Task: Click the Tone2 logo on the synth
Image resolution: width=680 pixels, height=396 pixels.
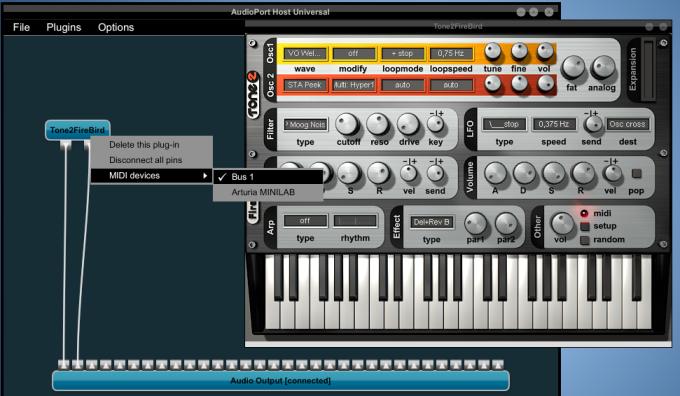Action: [253, 95]
